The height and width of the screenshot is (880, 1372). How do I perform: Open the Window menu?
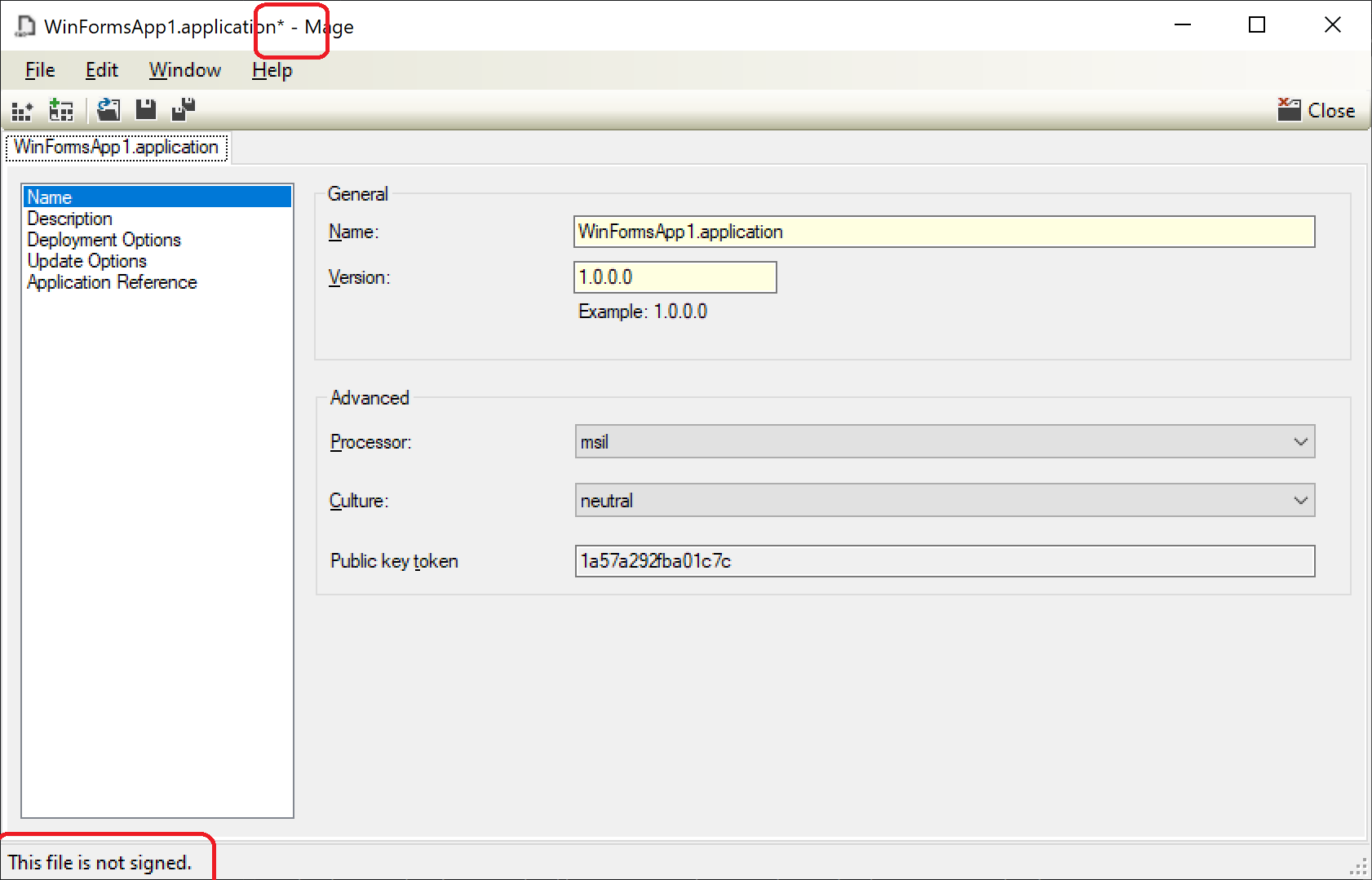coord(184,70)
